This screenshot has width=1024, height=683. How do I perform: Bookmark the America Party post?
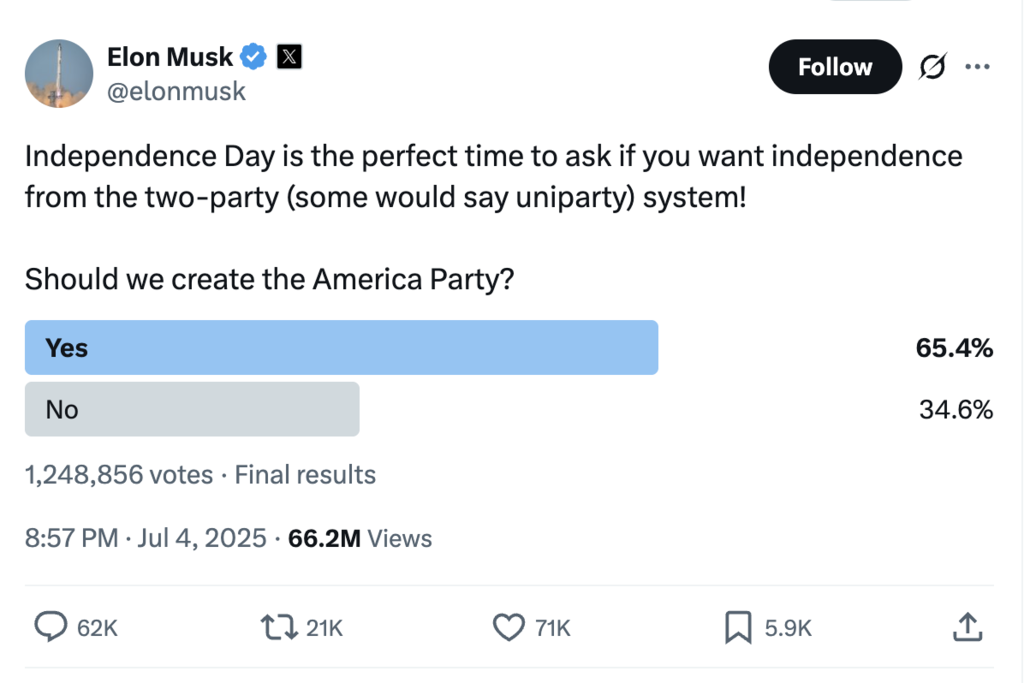click(737, 627)
